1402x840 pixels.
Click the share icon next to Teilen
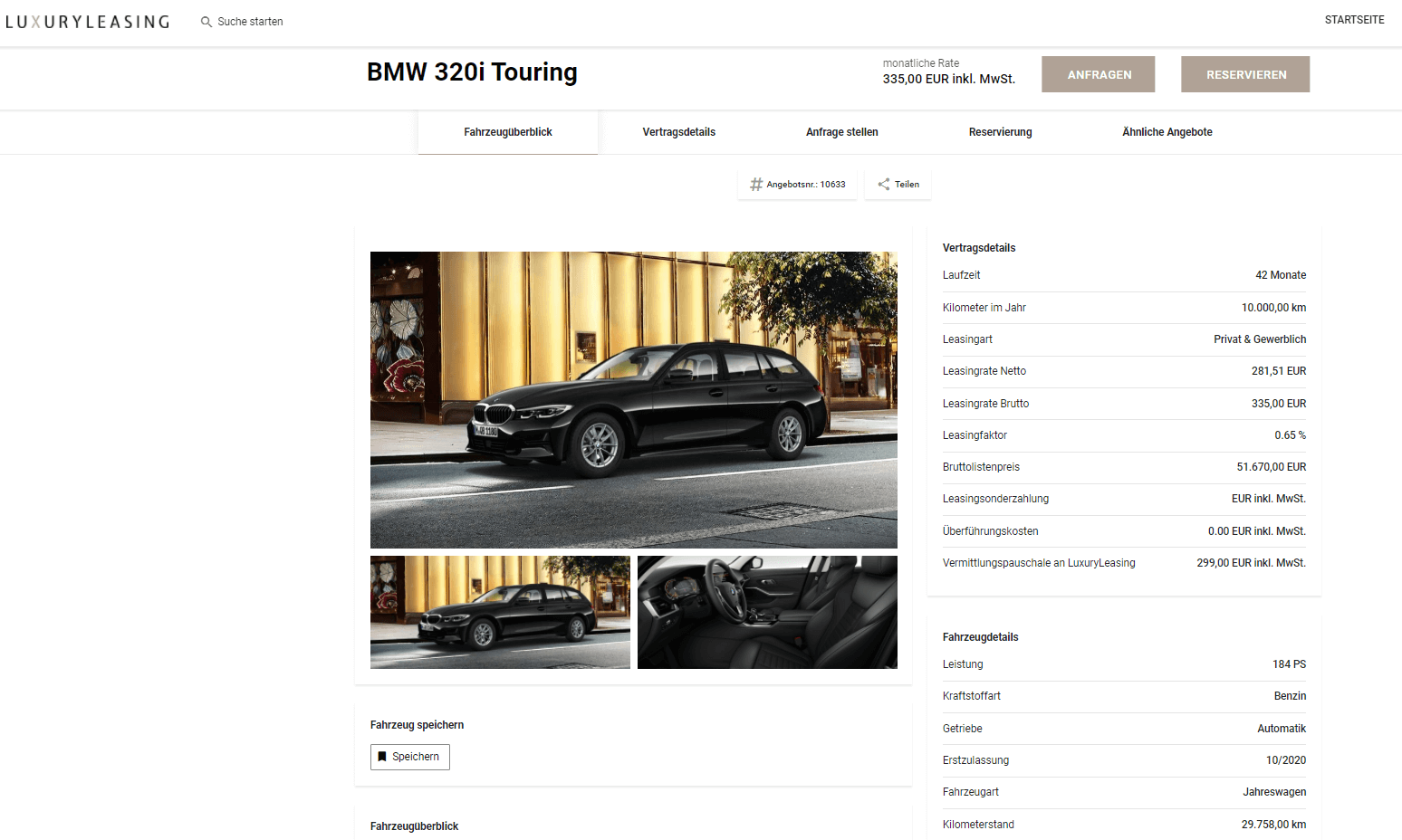pyautogui.click(x=884, y=185)
